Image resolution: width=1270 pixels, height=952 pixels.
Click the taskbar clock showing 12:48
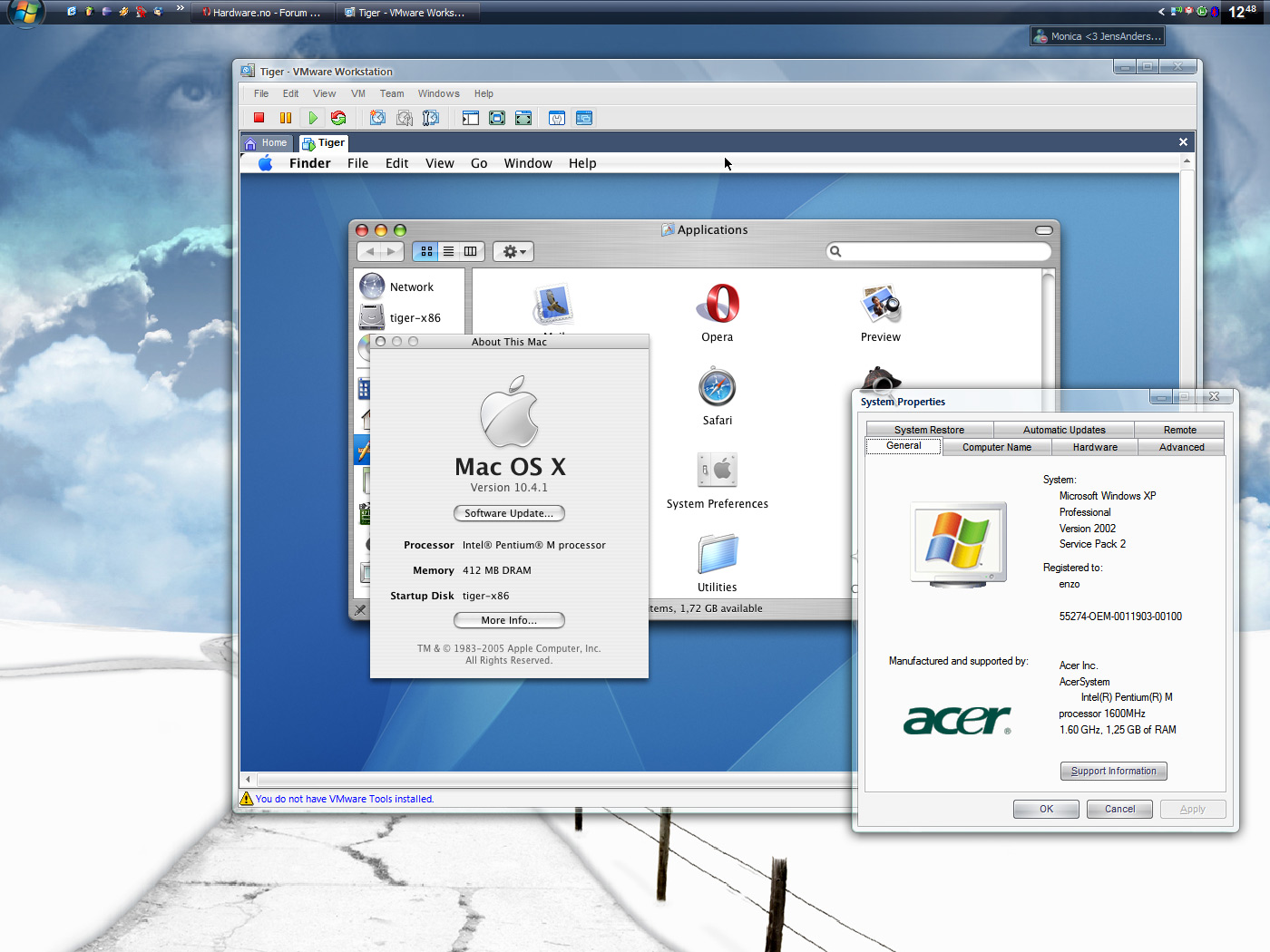(1242, 12)
